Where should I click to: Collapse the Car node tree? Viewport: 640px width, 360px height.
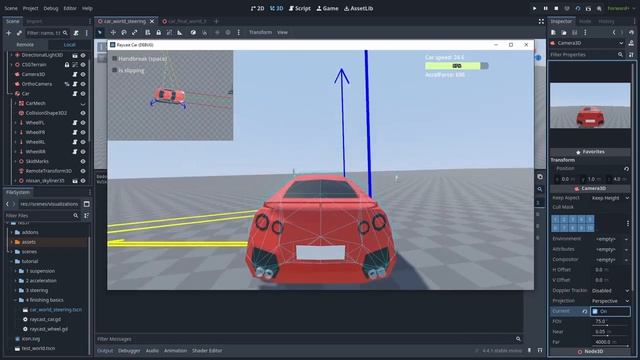11,93
